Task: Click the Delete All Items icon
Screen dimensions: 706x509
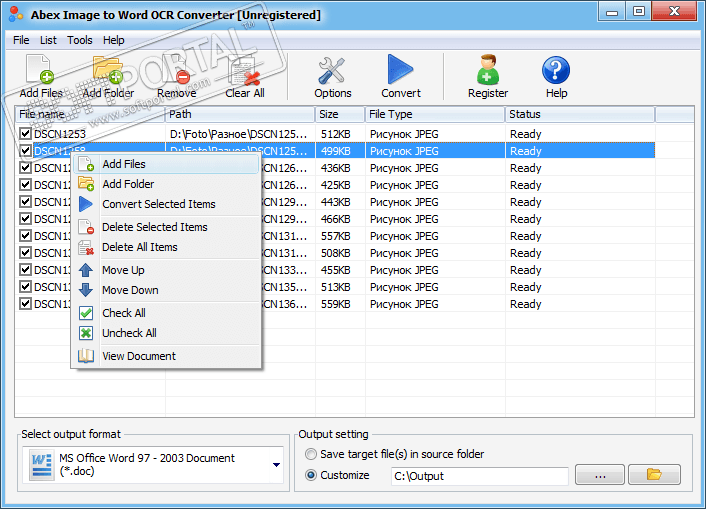Action: [x=86, y=247]
